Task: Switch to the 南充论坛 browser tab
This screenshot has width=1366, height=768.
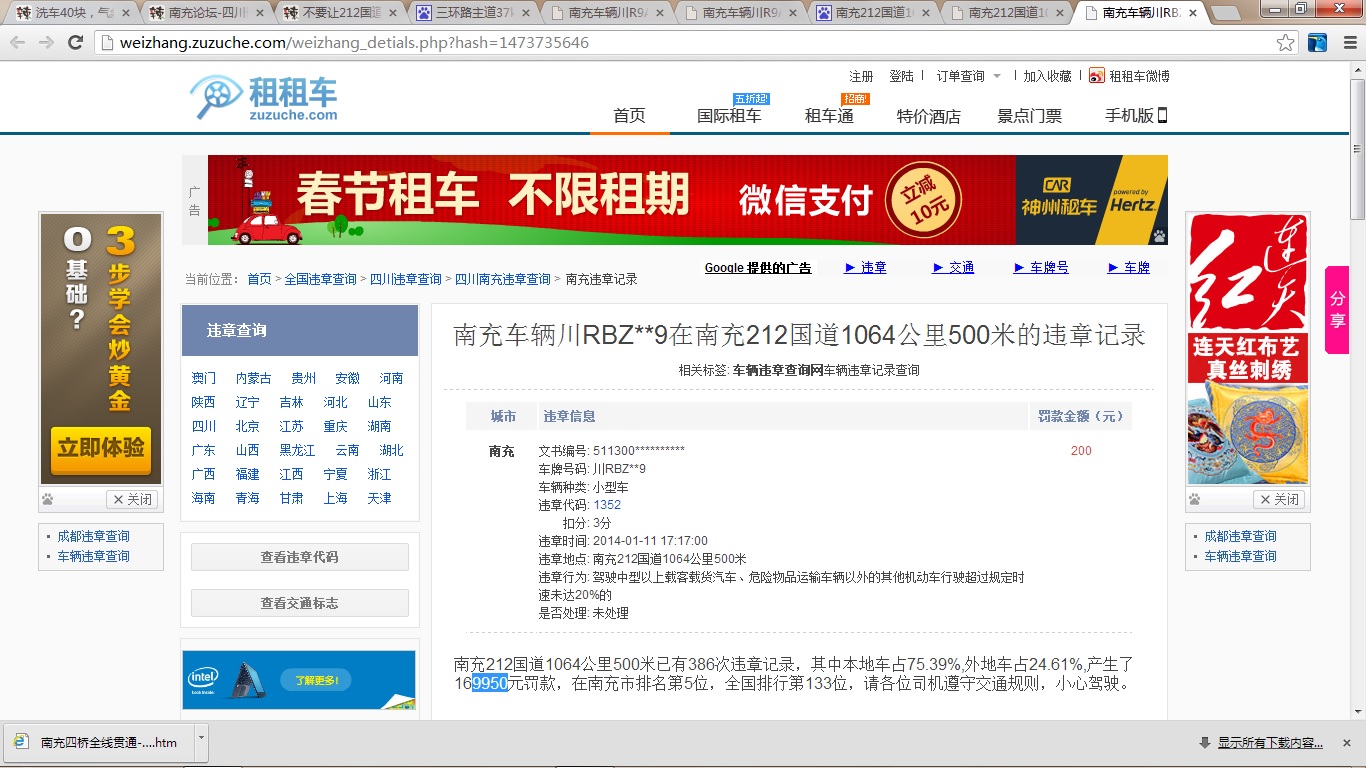Action: pyautogui.click(x=206, y=13)
